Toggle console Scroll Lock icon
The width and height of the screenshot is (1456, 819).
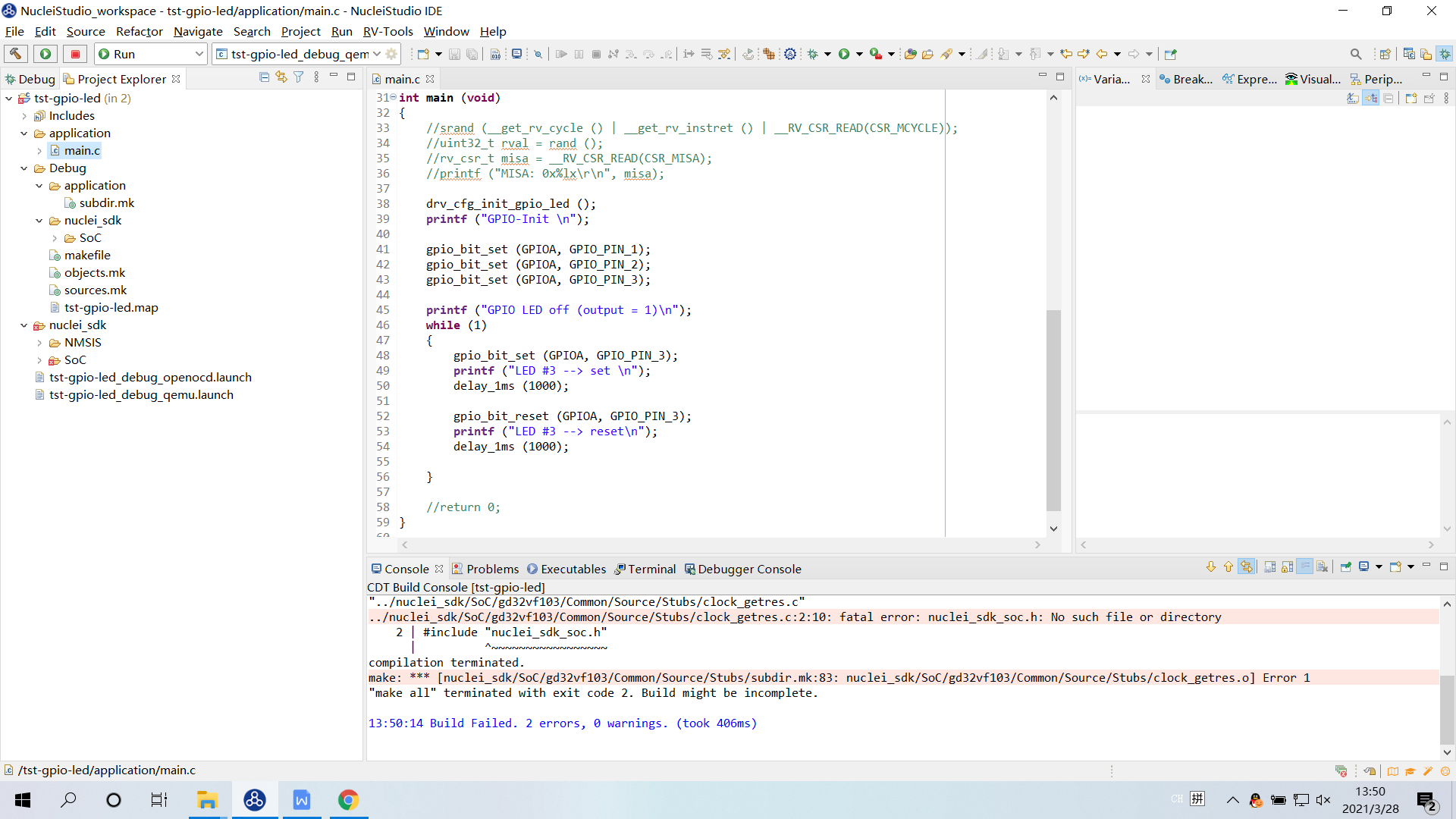coord(1288,566)
